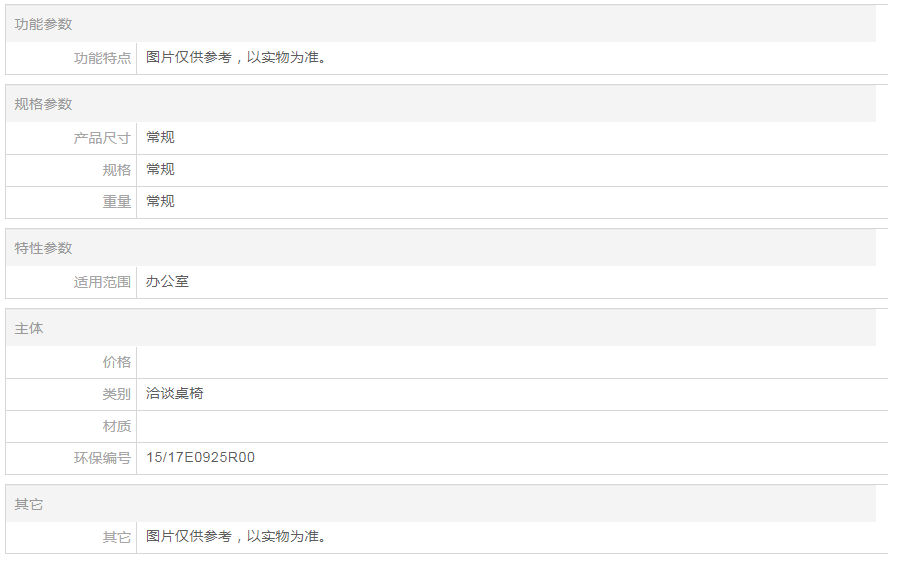The image size is (902, 565).
Task: Click the empty value cell beside 价格
Action: tap(500, 362)
